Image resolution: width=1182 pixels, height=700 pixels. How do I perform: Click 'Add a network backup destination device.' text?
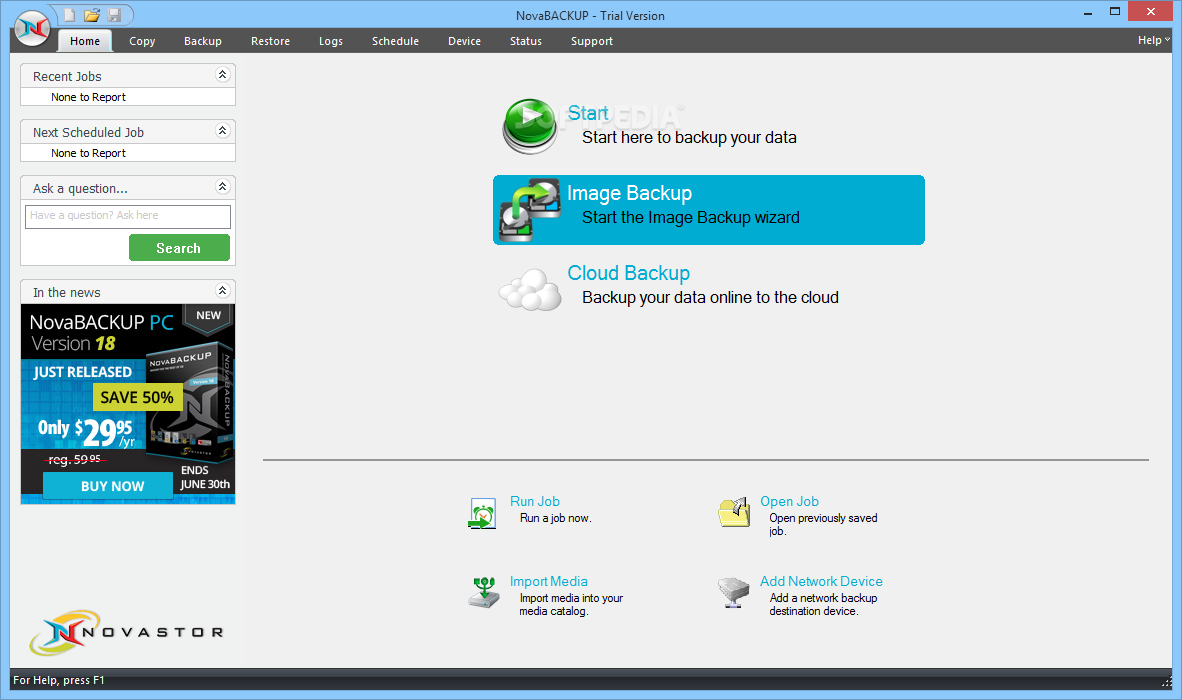coord(823,604)
